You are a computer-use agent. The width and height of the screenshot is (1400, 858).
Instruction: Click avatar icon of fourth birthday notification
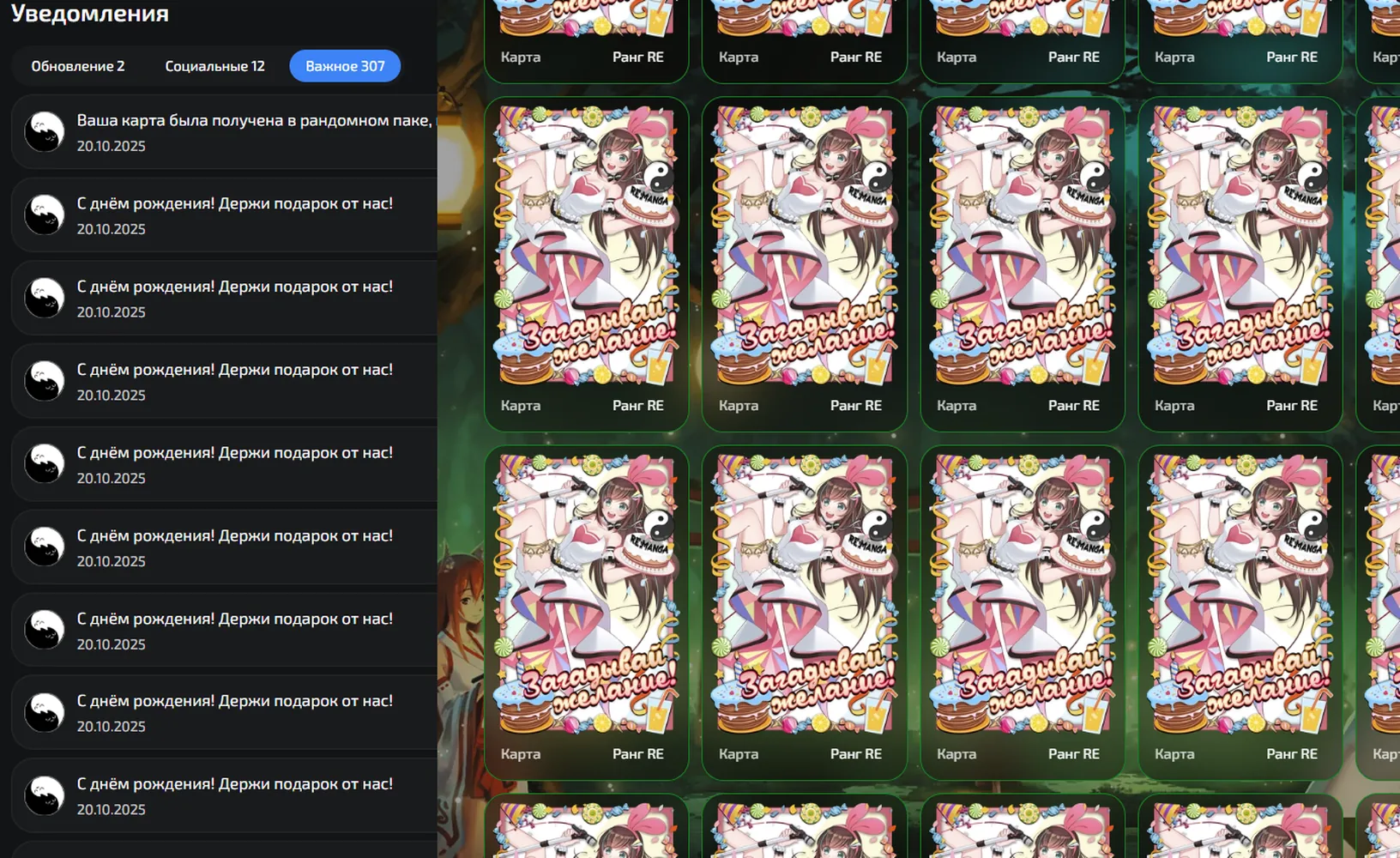tap(45, 464)
